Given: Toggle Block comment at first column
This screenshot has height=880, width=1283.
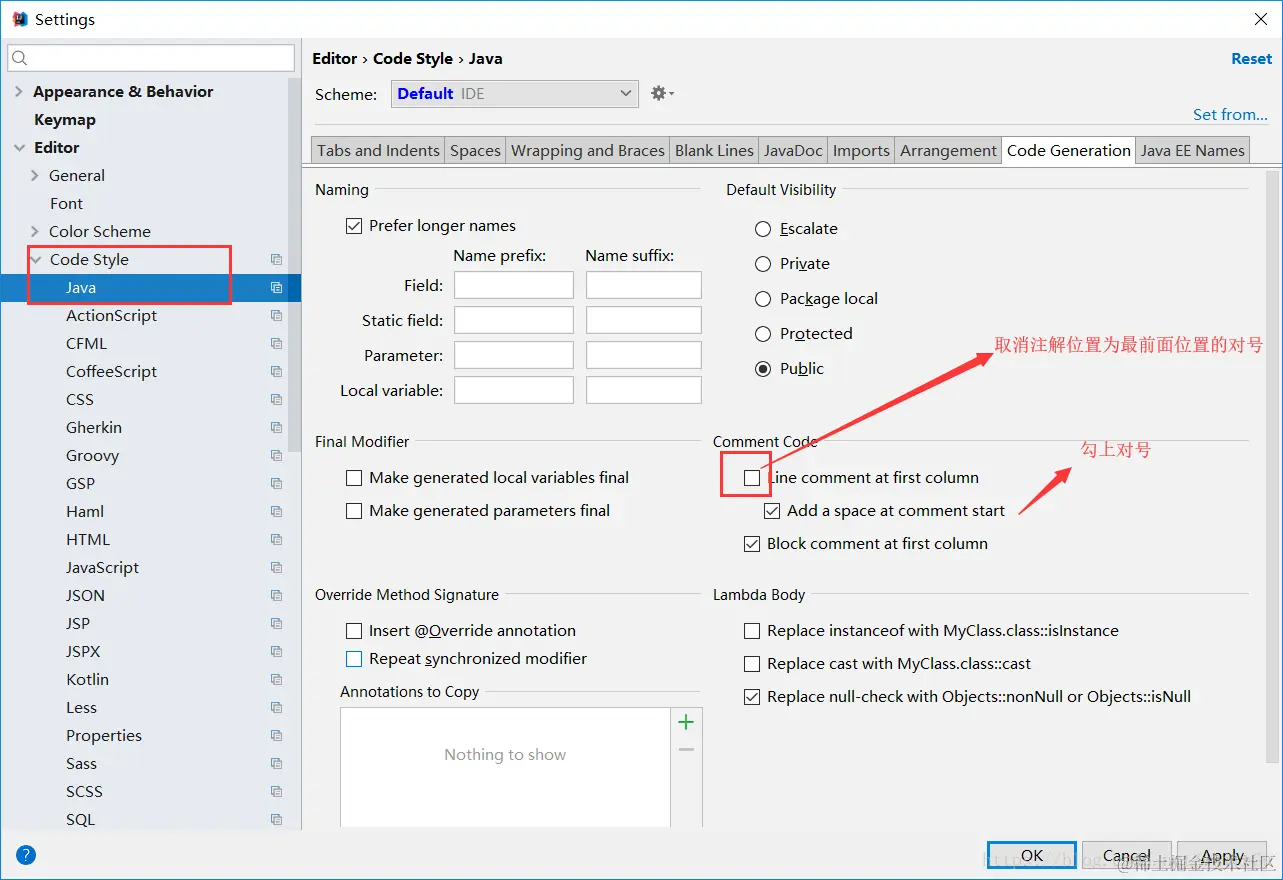Looking at the screenshot, I should click(752, 544).
